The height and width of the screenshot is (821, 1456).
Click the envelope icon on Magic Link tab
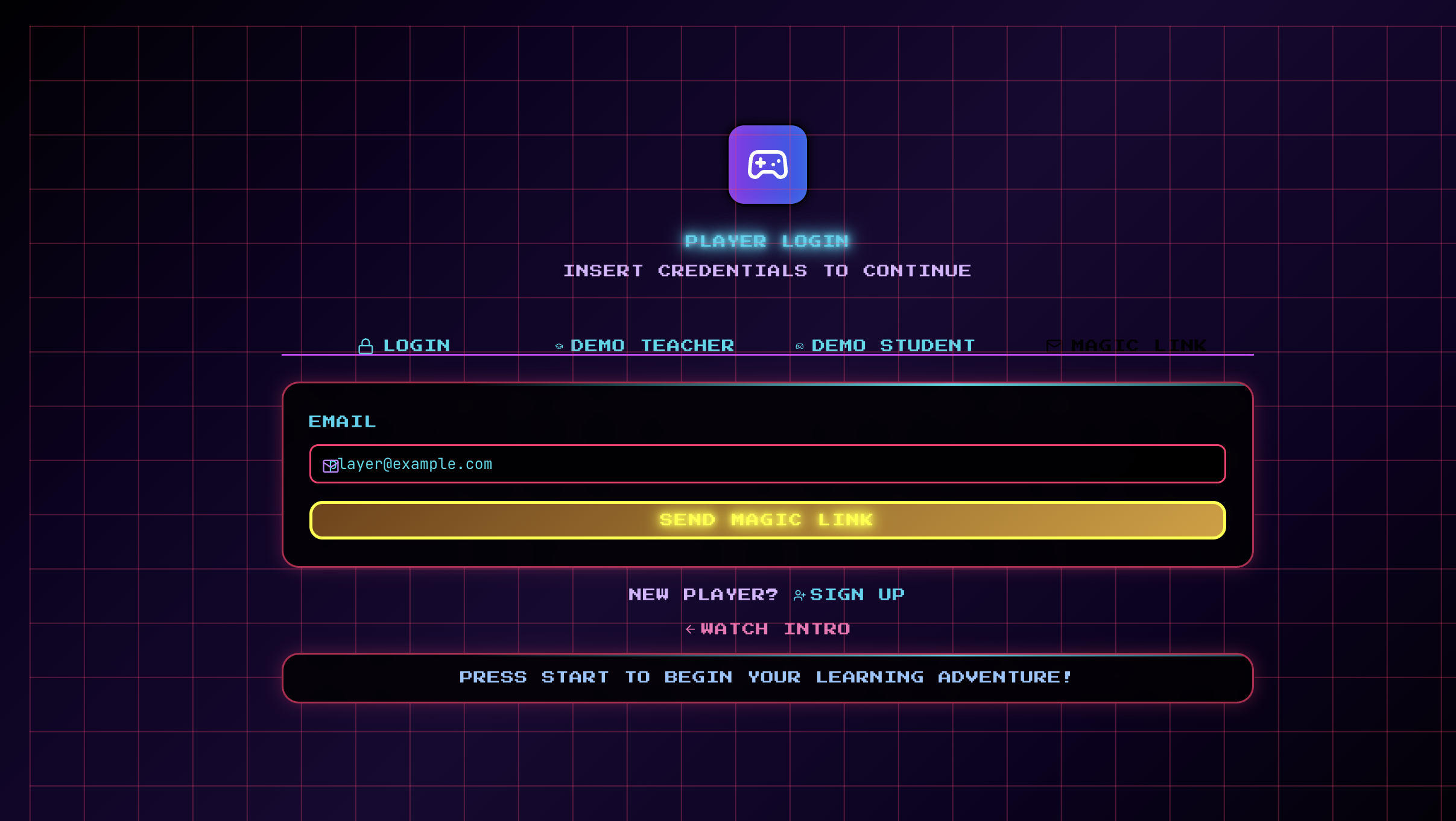(1053, 345)
